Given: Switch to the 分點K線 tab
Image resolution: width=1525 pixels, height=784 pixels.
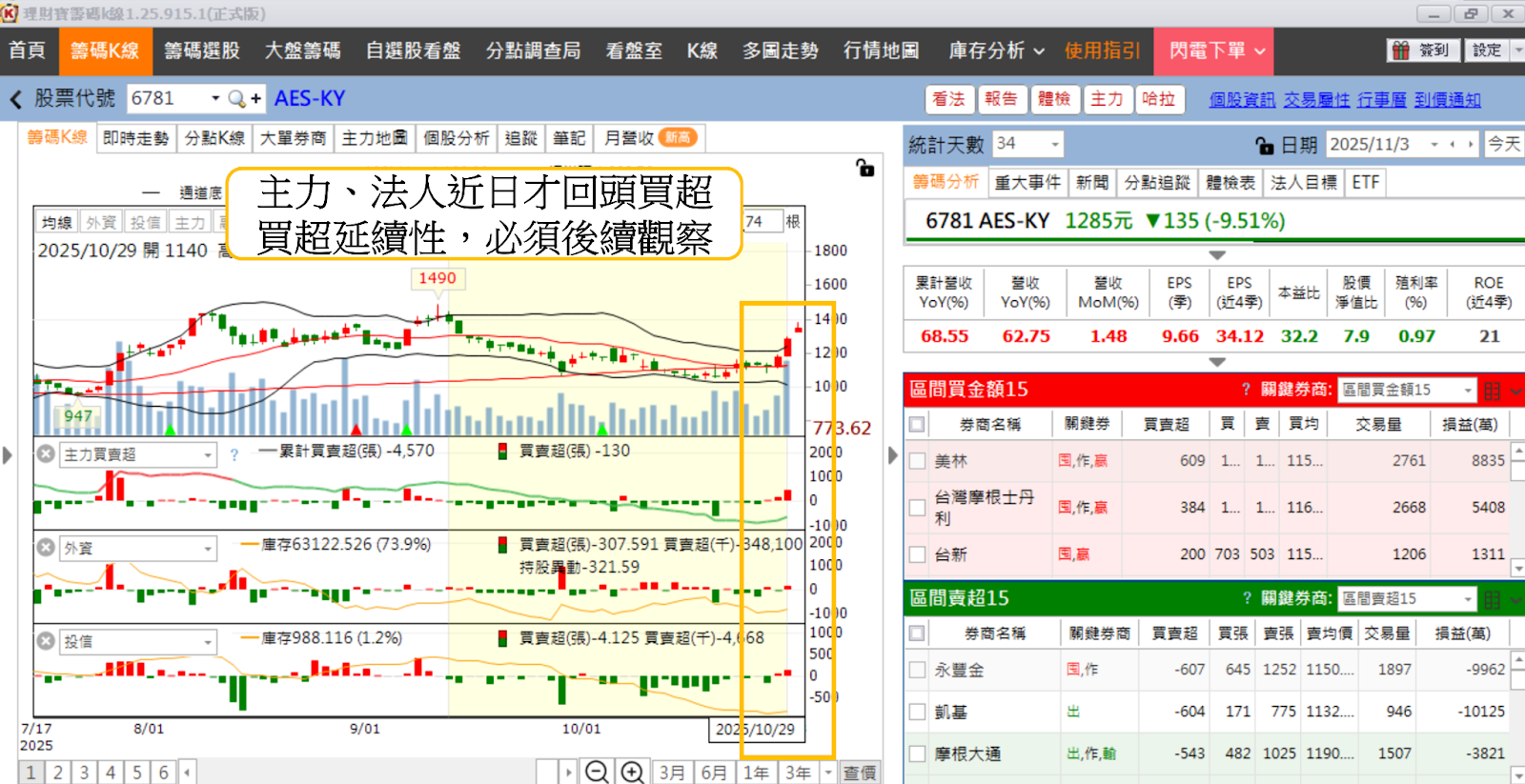Looking at the screenshot, I should tap(214, 138).
